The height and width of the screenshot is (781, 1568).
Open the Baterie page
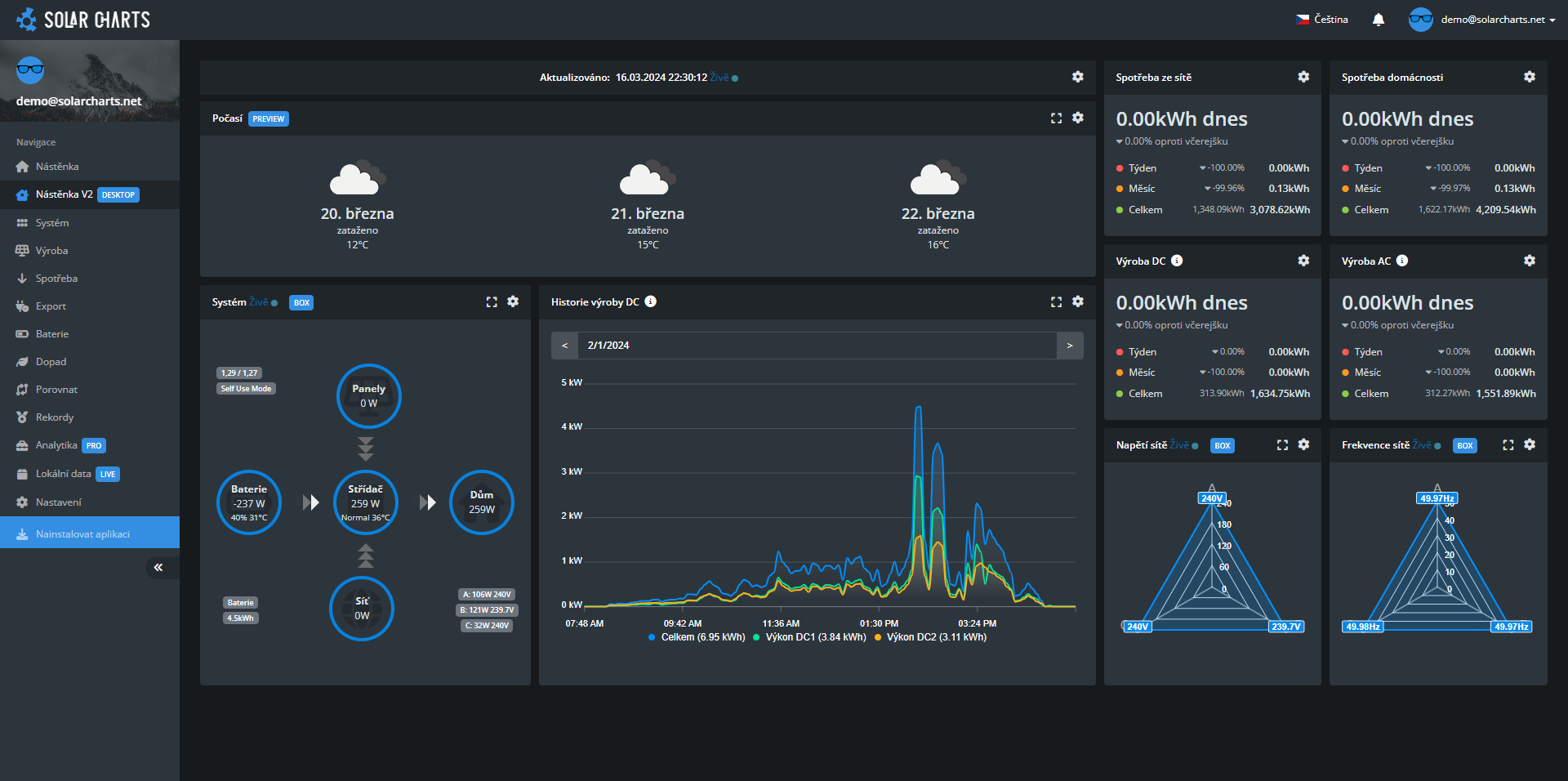(x=90, y=334)
